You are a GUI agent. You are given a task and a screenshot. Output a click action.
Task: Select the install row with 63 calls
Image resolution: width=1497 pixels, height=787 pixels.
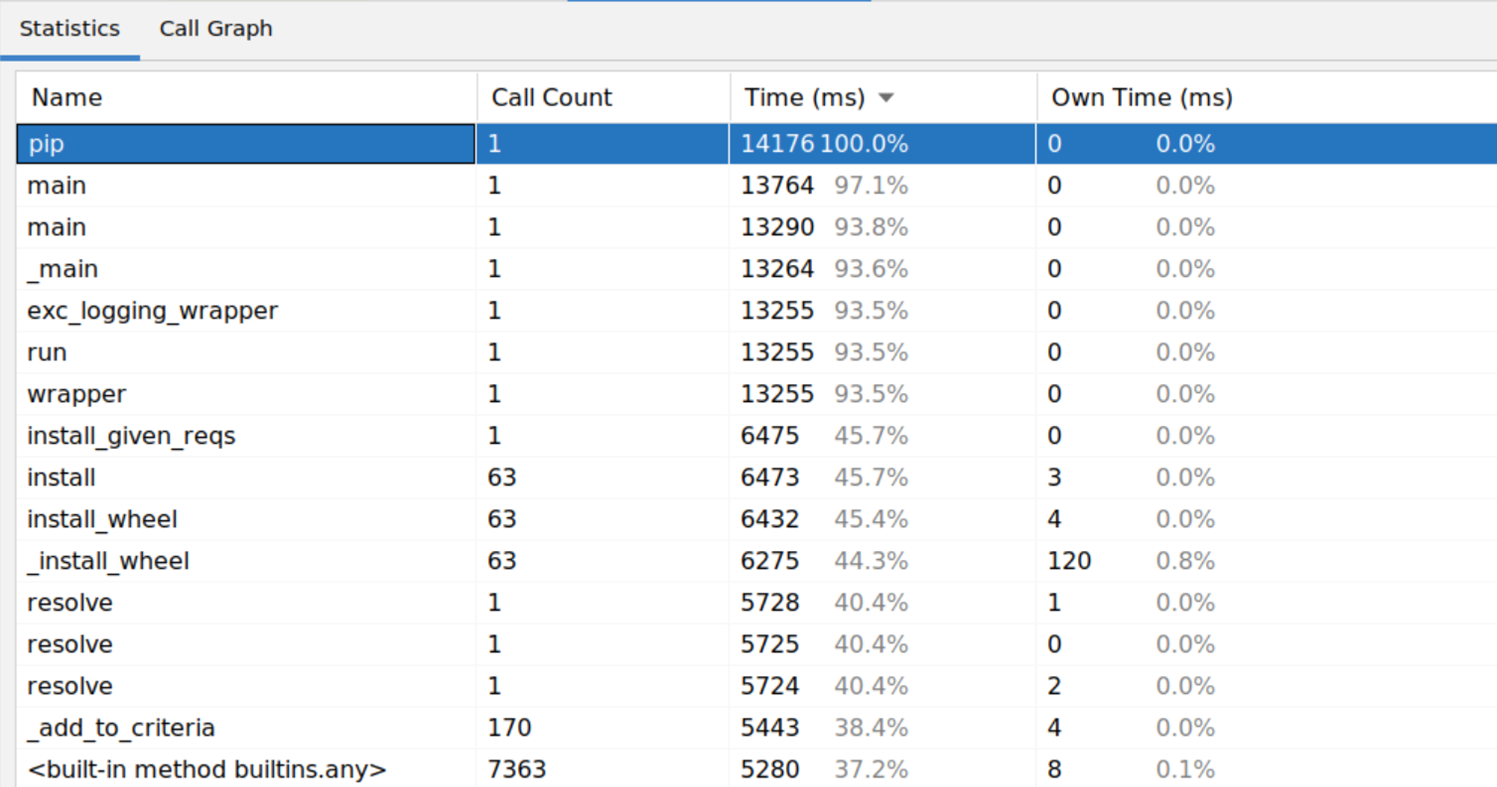tap(200, 477)
